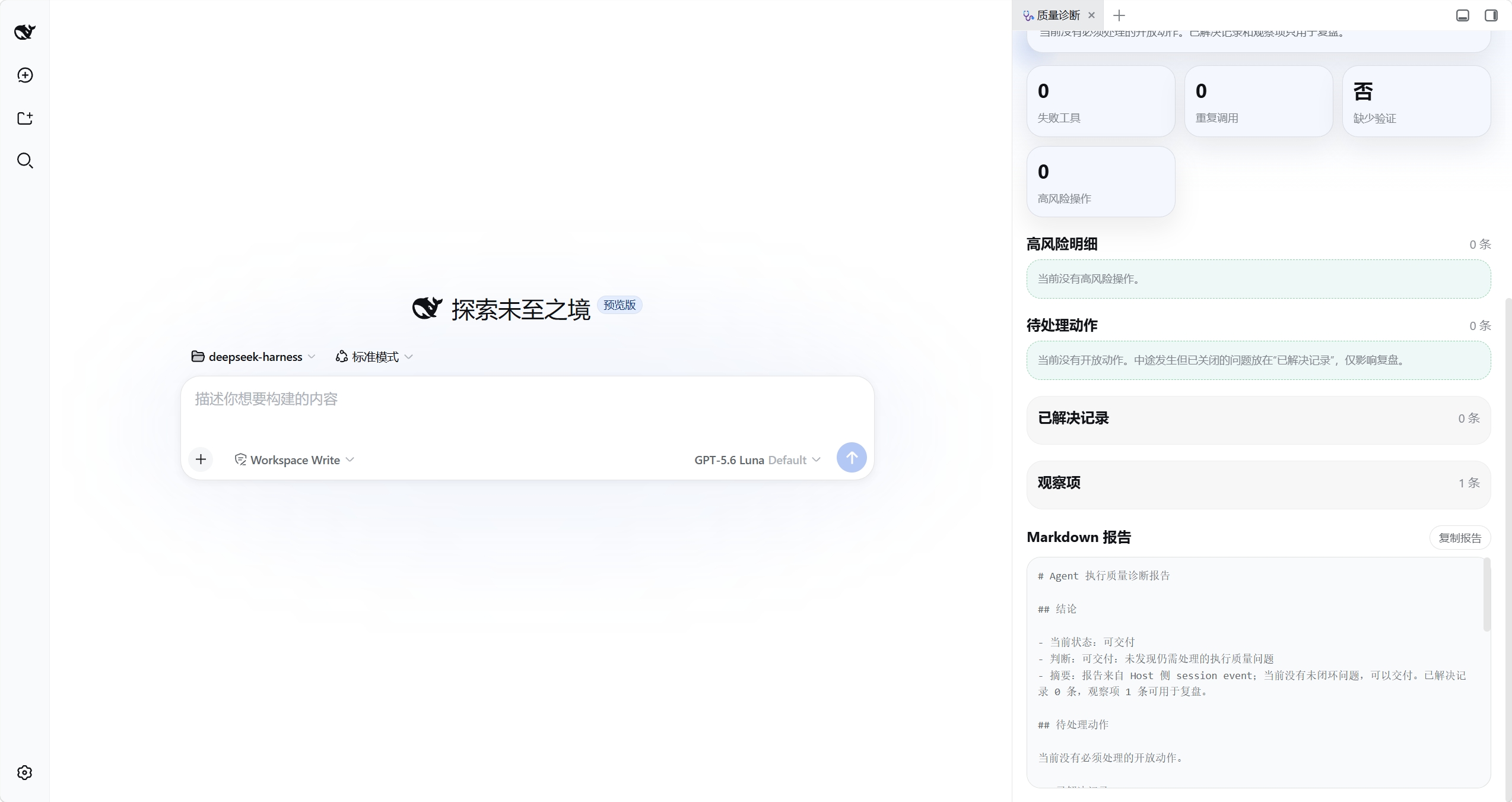
Task: Start a new chat from the sidebar plus-bubble icon
Action: pyautogui.click(x=25, y=75)
